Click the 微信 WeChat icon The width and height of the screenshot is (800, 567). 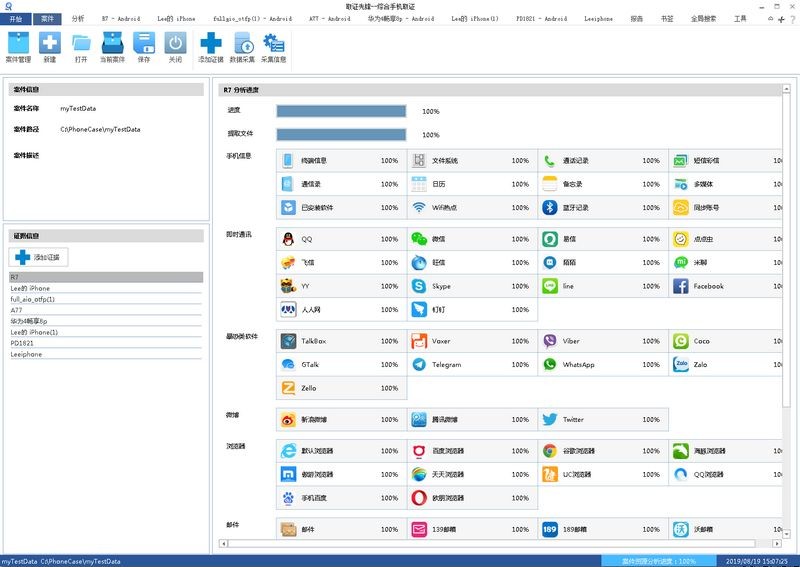pyautogui.click(x=419, y=239)
